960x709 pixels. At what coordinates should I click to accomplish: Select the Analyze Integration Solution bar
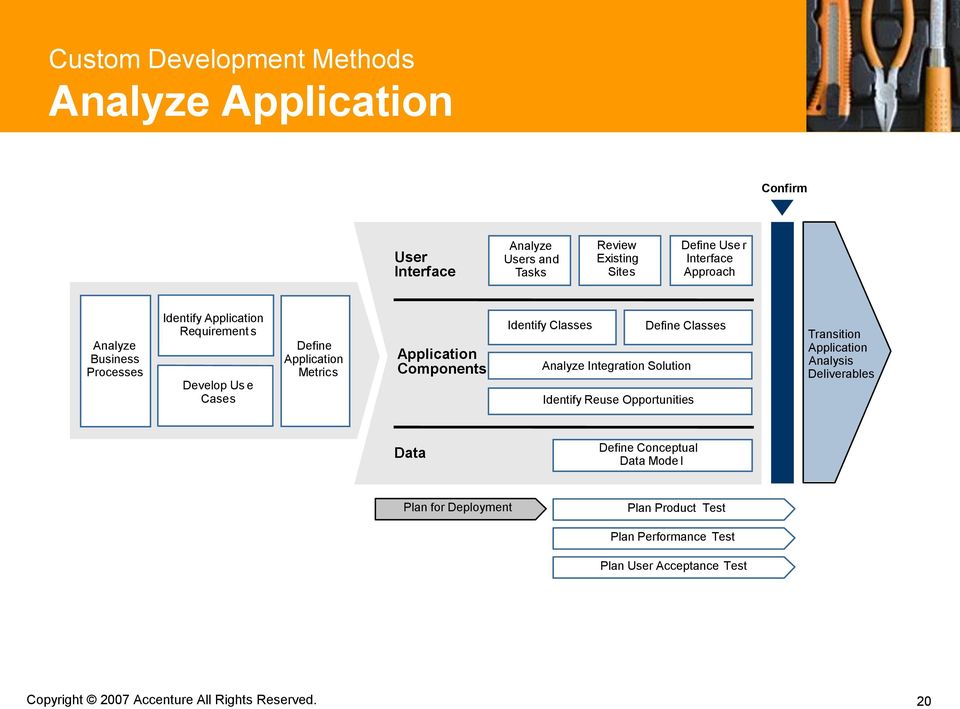620,366
